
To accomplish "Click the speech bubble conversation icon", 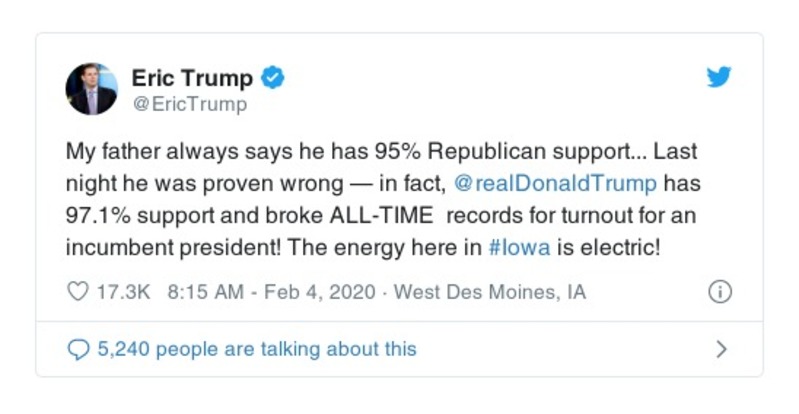I will pos(78,349).
